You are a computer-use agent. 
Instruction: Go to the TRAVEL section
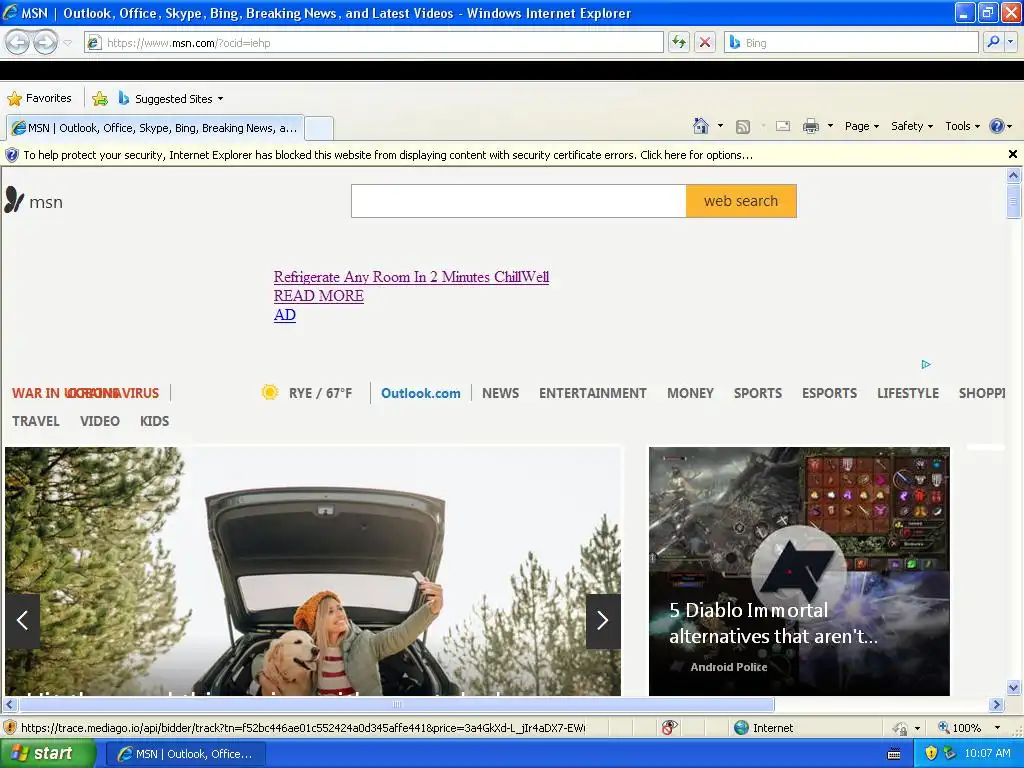(x=36, y=421)
